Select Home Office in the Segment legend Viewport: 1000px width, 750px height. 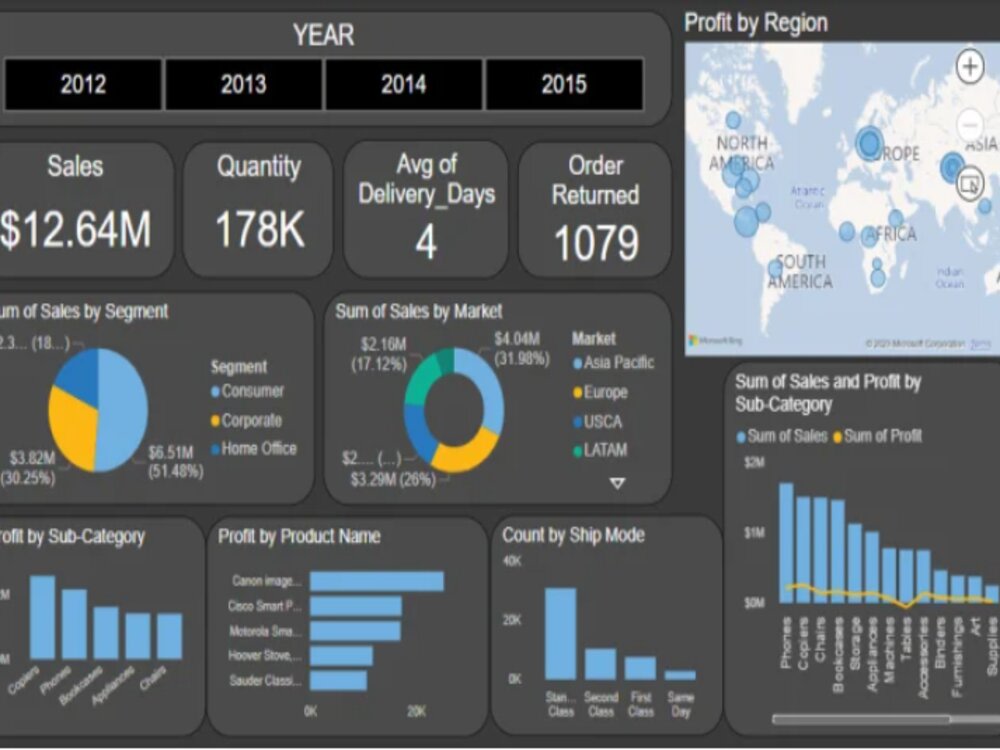click(254, 449)
